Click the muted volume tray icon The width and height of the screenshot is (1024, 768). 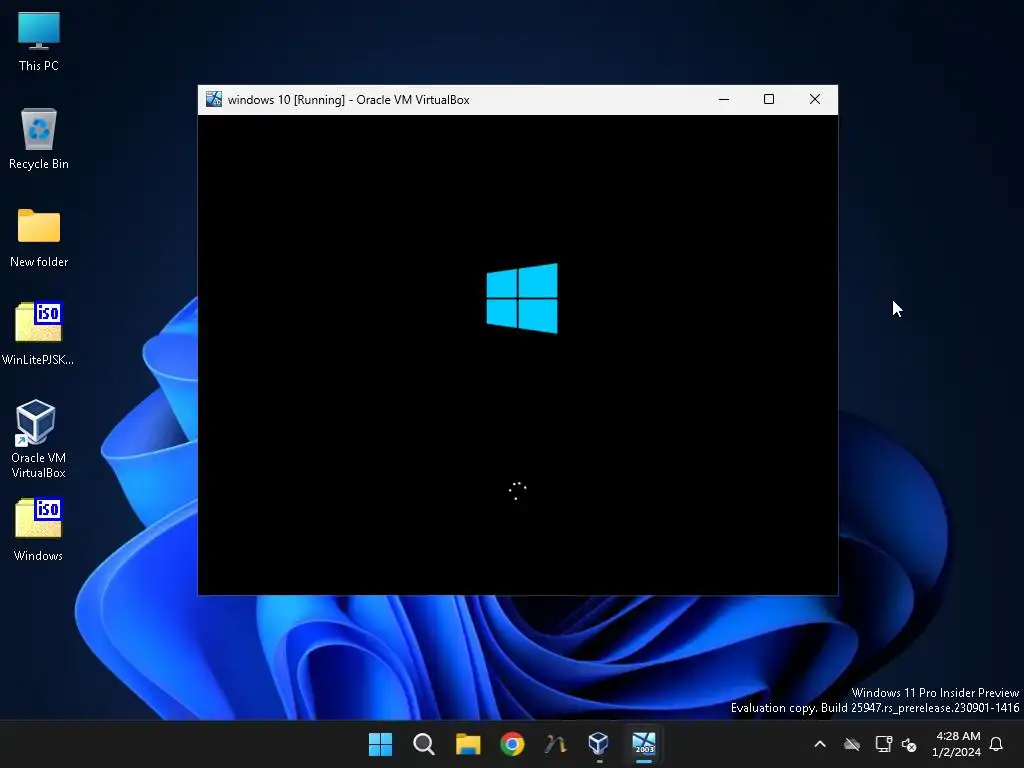pyautogui.click(x=909, y=744)
